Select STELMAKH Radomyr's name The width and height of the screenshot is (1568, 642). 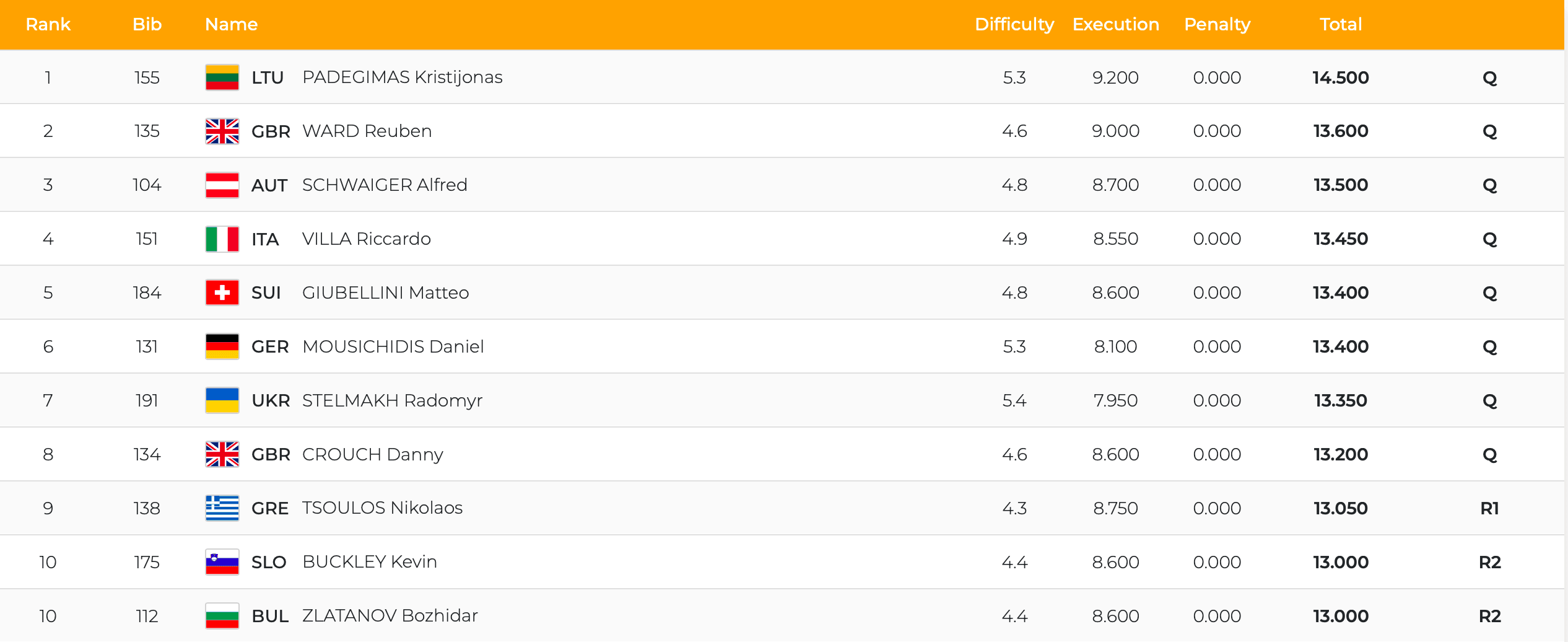click(392, 400)
